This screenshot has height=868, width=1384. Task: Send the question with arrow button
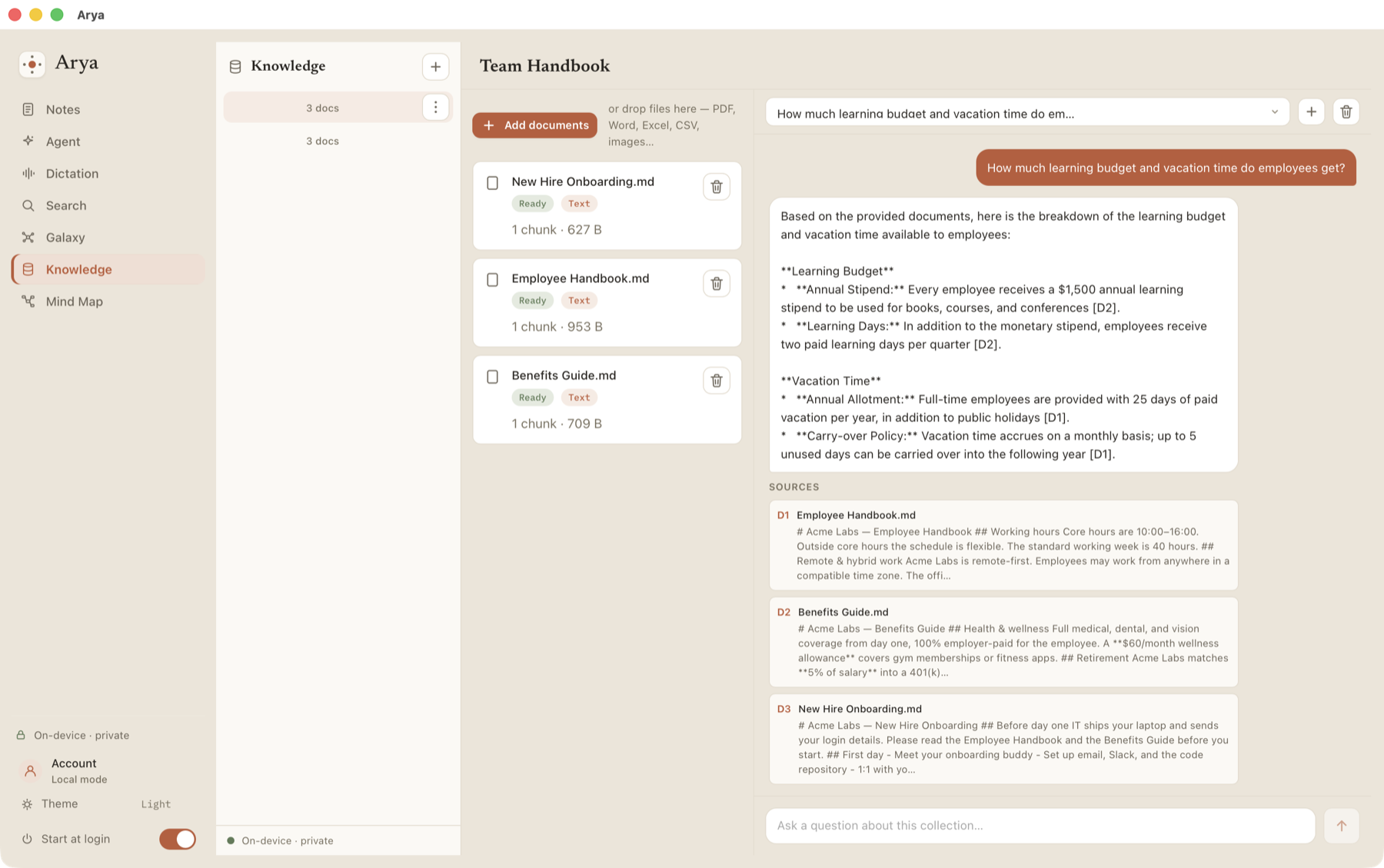pos(1342,826)
